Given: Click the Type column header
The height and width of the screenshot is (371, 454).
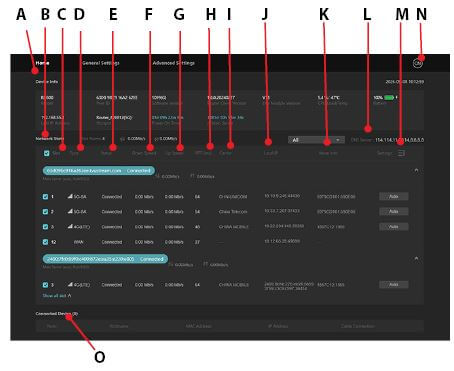Looking at the screenshot, I should 74,153.
